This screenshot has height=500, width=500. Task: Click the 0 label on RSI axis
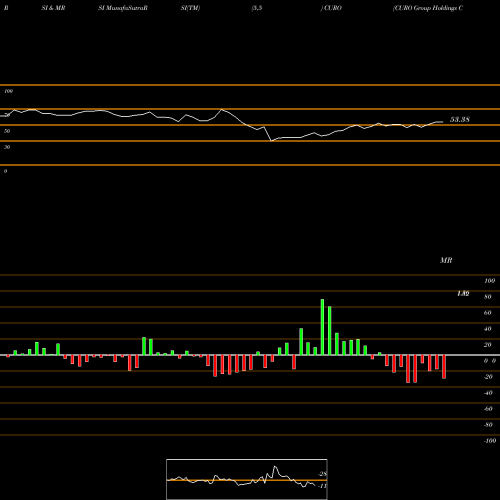(5, 171)
